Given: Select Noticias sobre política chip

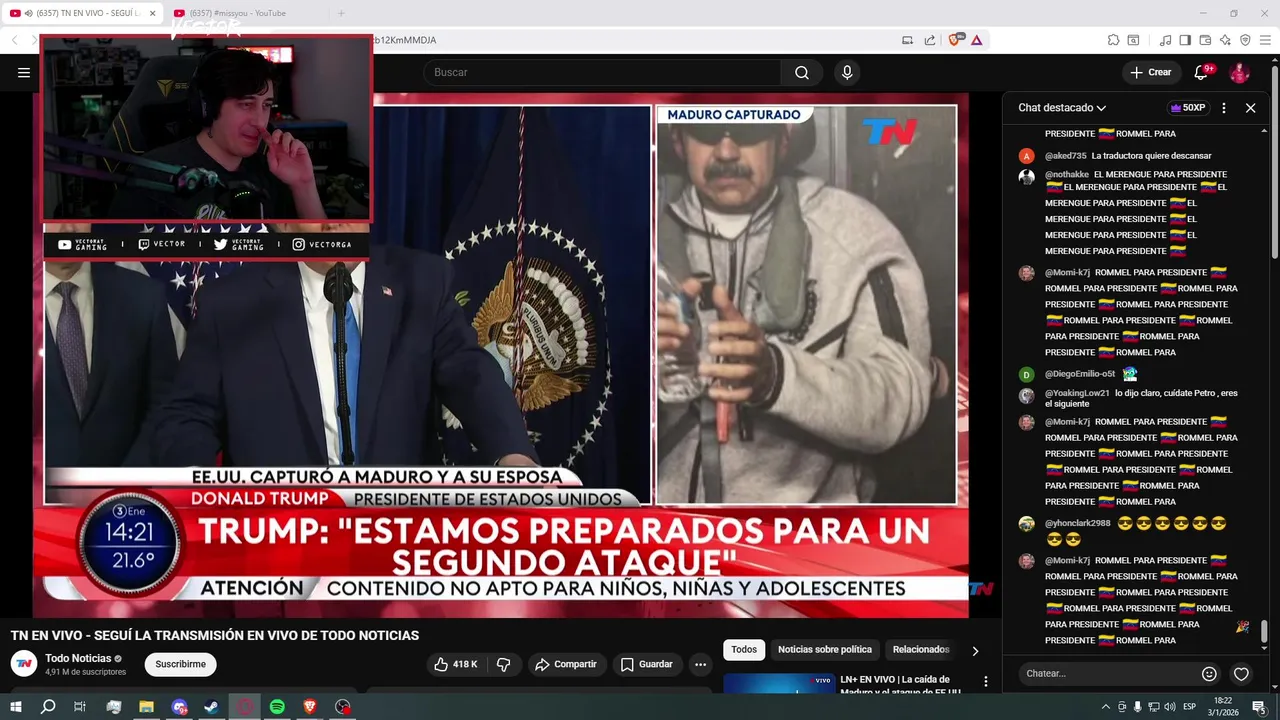Looking at the screenshot, I should [825, 650].
